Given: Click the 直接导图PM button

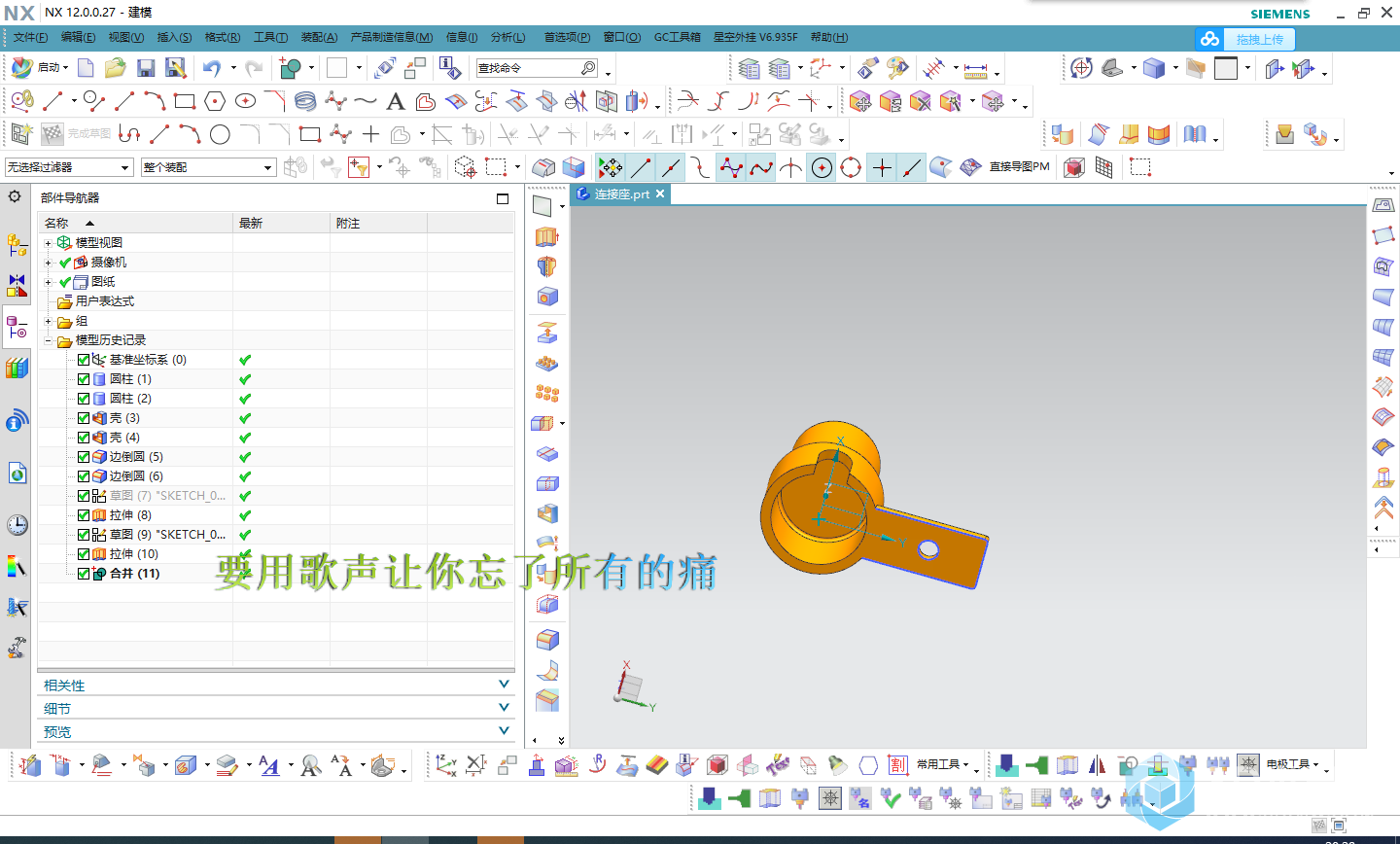Looking at the screenshot, I should point(1019,167).
